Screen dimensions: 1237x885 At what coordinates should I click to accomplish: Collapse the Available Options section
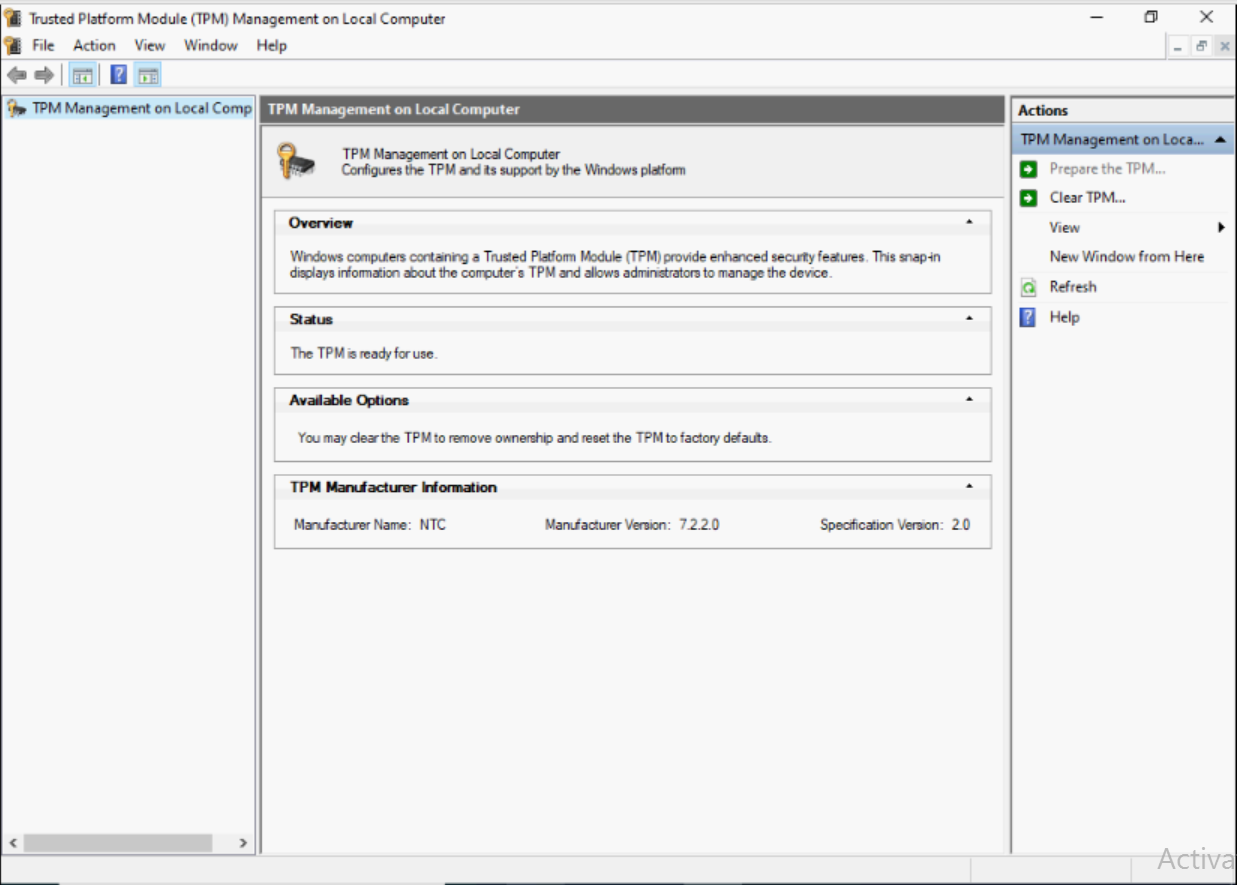click(969, 400)
